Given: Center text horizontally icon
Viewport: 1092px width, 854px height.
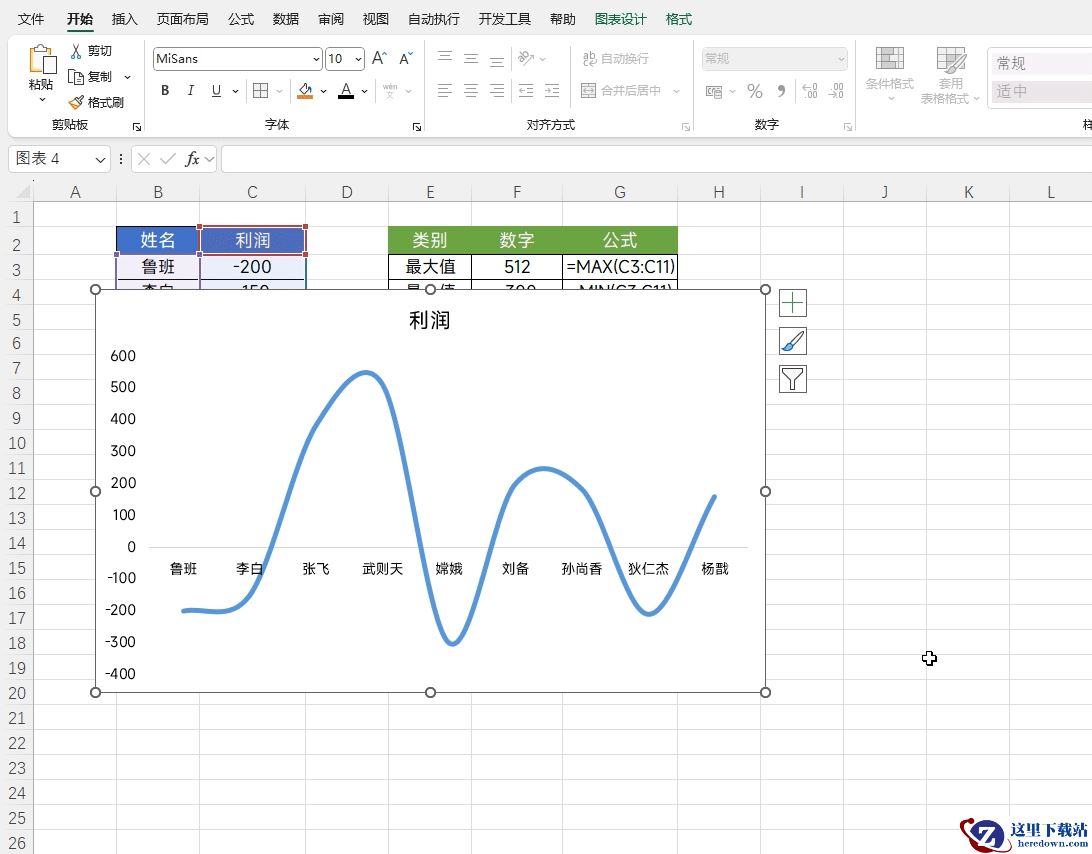Looking at the screenshot, I should point(471,91).
